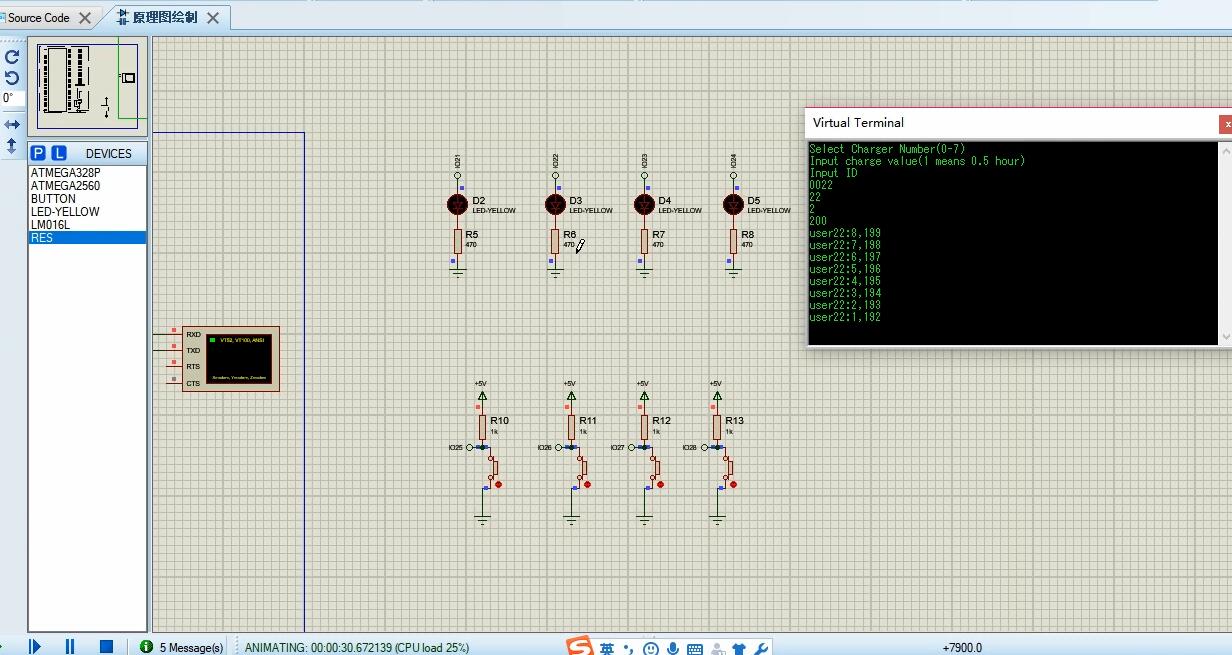Click the schematic overview thumbnail

pyautogui.click(x=88, y=87)
